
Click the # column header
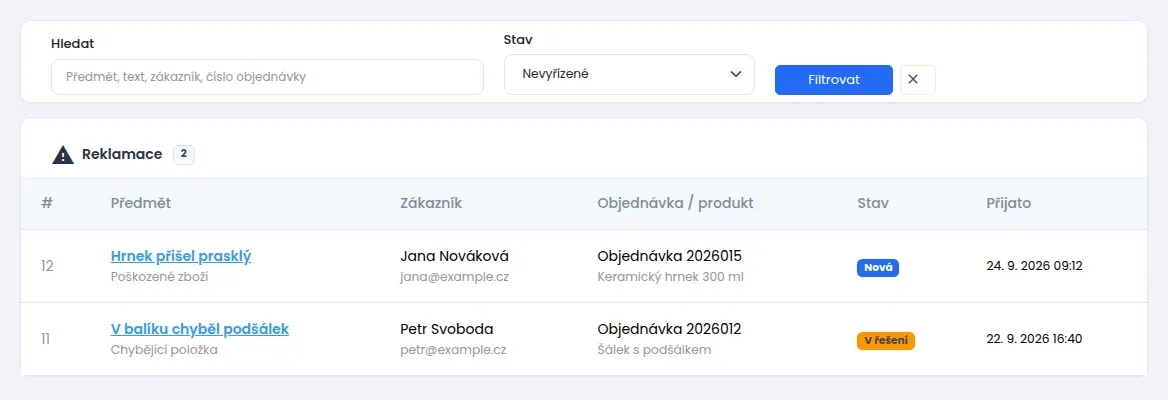tap(47, 203)
